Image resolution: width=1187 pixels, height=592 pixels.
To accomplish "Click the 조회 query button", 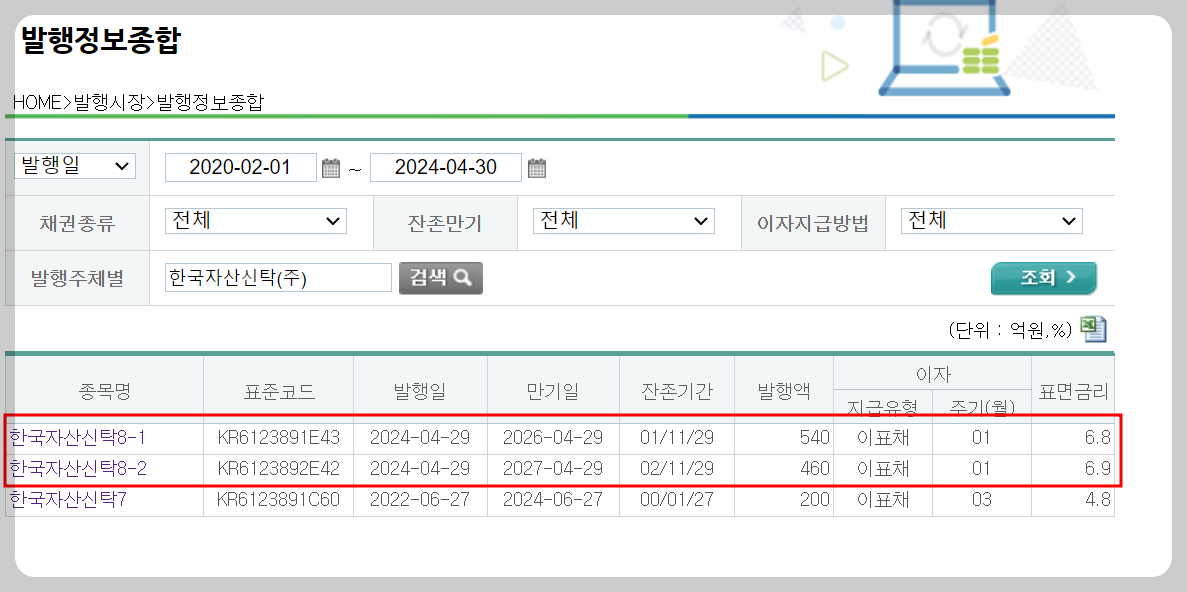I will click(x=1044, y=278).
